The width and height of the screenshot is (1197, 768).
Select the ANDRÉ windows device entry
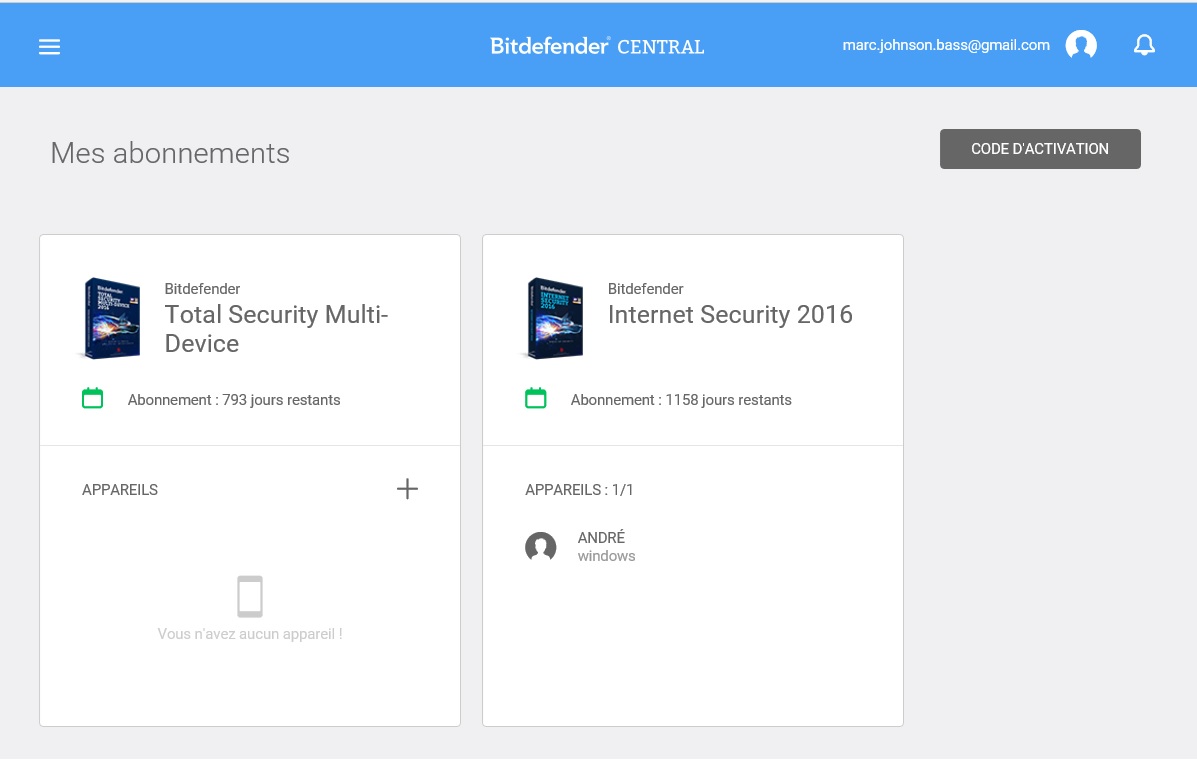pos(580,547)
